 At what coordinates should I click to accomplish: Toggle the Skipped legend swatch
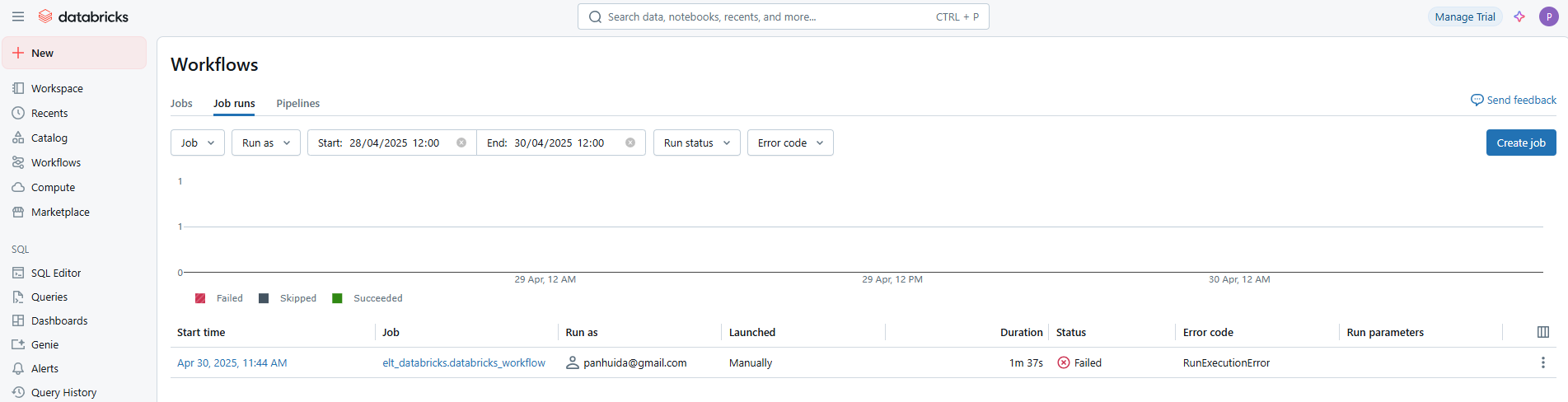(264, 298)
